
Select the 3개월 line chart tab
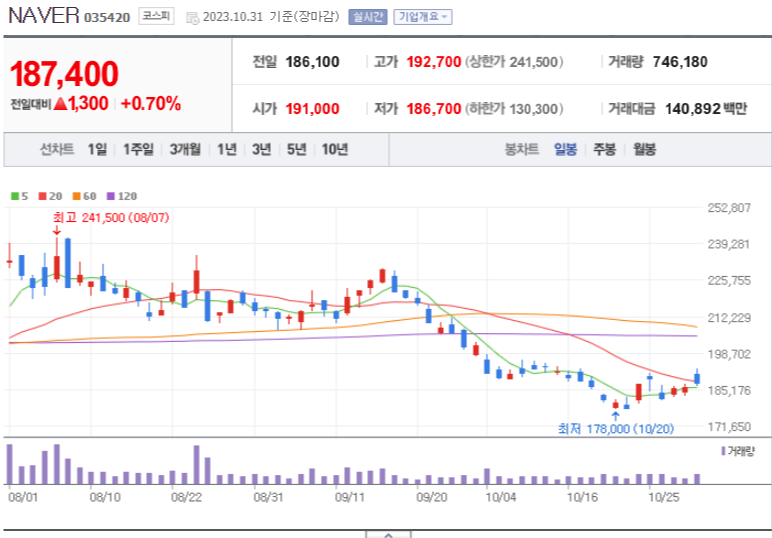(x=185, y=149)
